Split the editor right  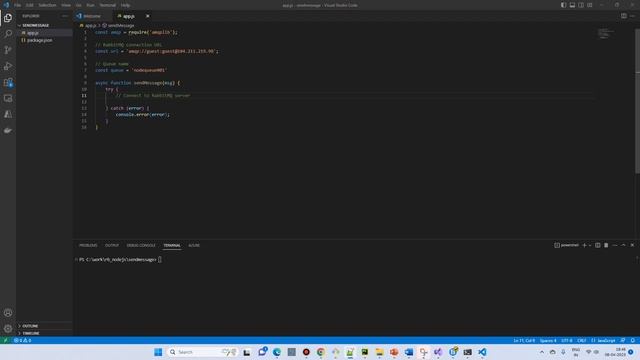624,16
